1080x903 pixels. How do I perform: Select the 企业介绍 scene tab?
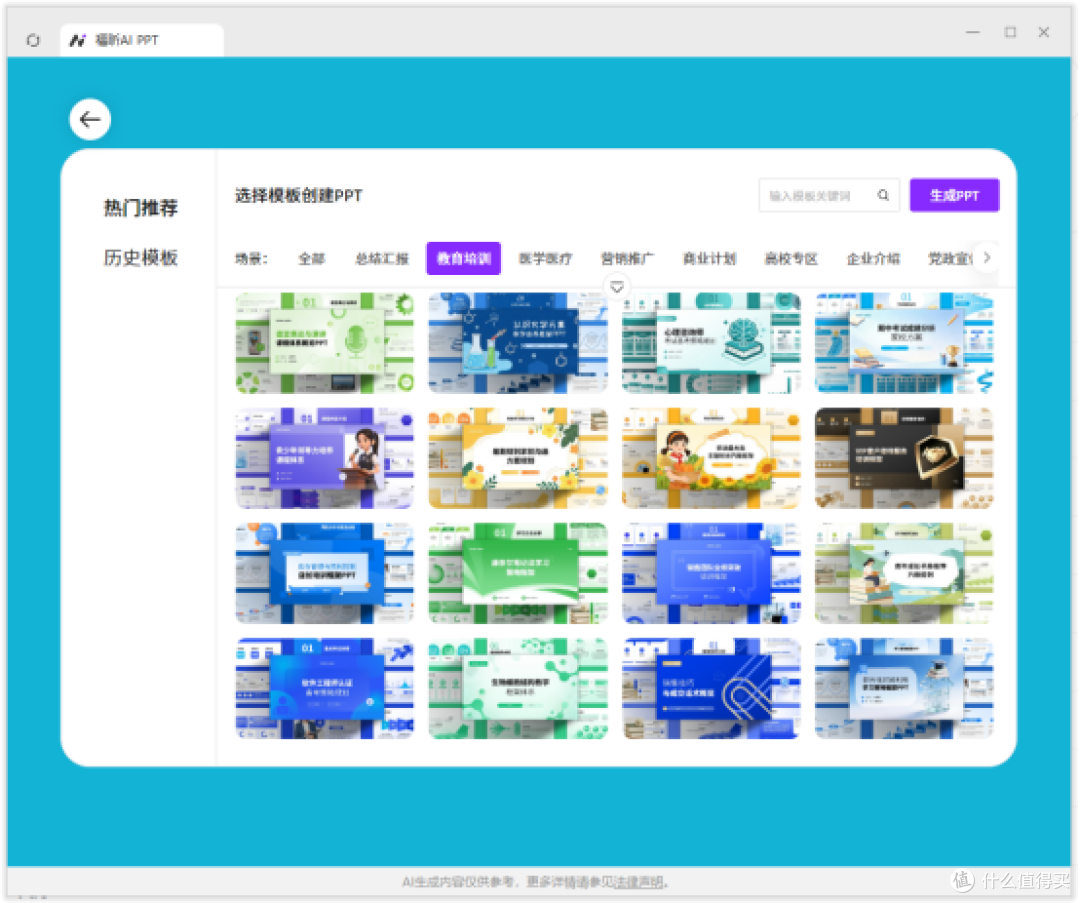tap(873, 259)
